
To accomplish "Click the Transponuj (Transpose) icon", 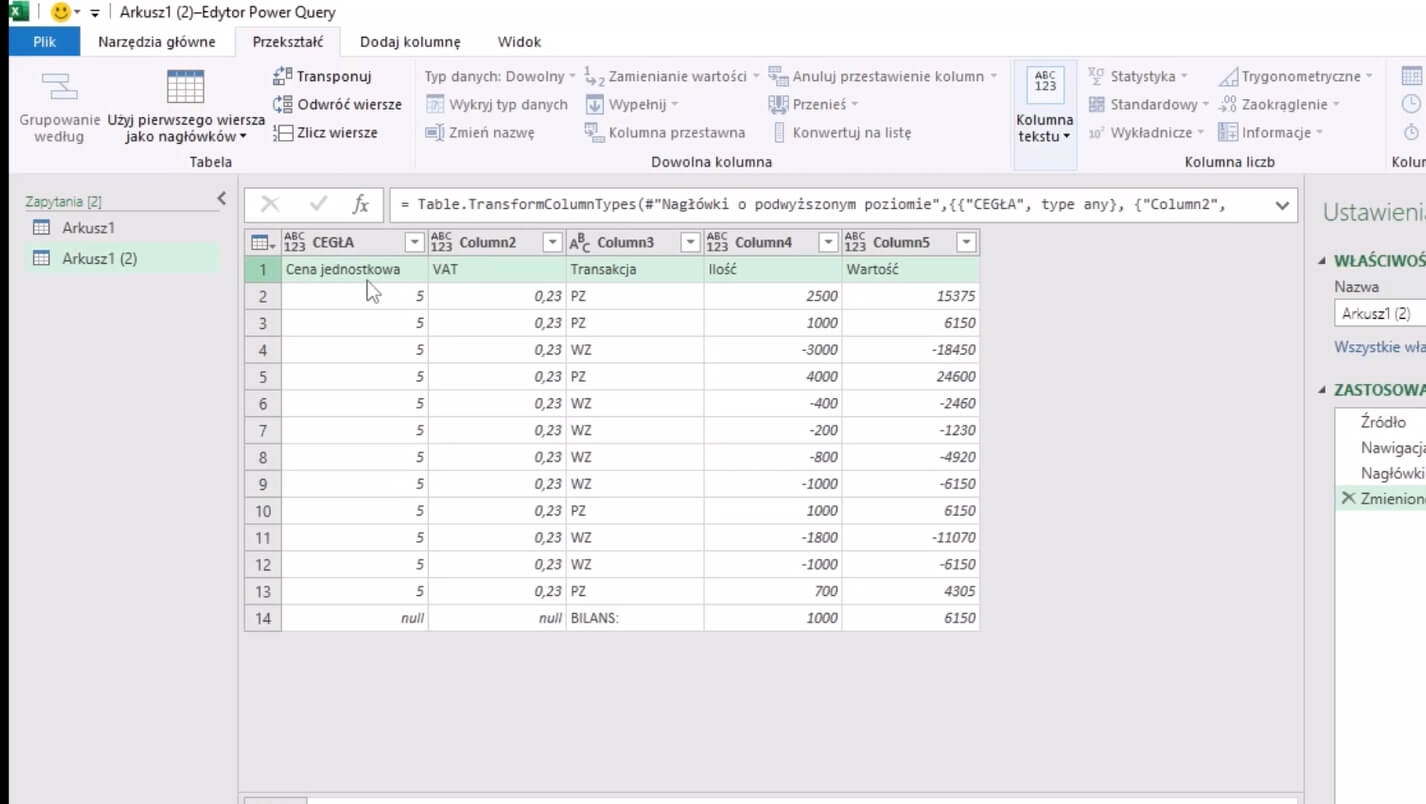I will point(283,77).
